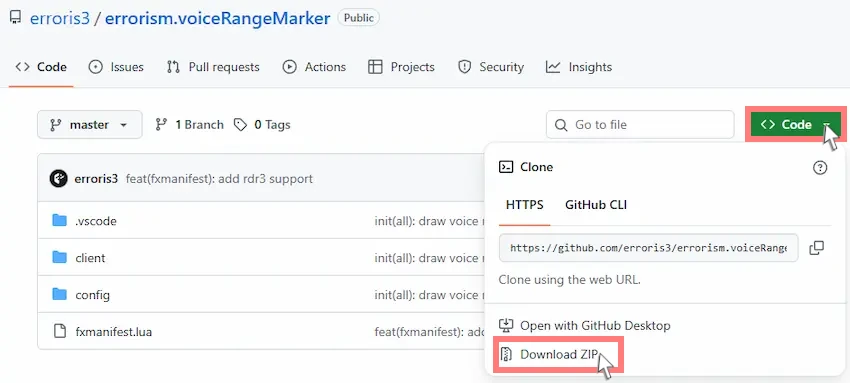Open the errorism.voiceRangeMarker repository link
Screen dimensions: 850x383
pyautogui.click(x=217, y=18)
